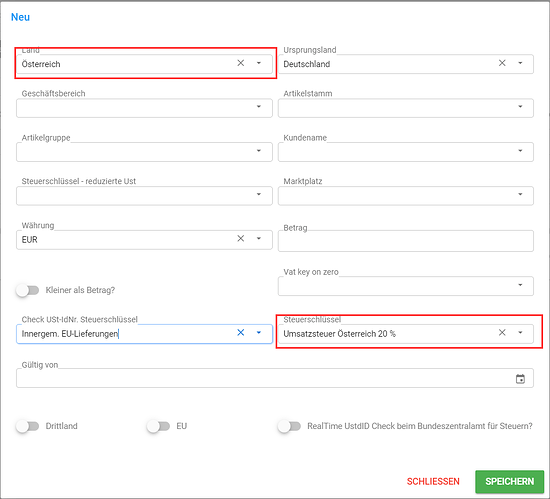Click into the Betrag input field
Image resolution: width=550 pixels, height=499 pixels.
pyautogui.click(x=406, y=241)
